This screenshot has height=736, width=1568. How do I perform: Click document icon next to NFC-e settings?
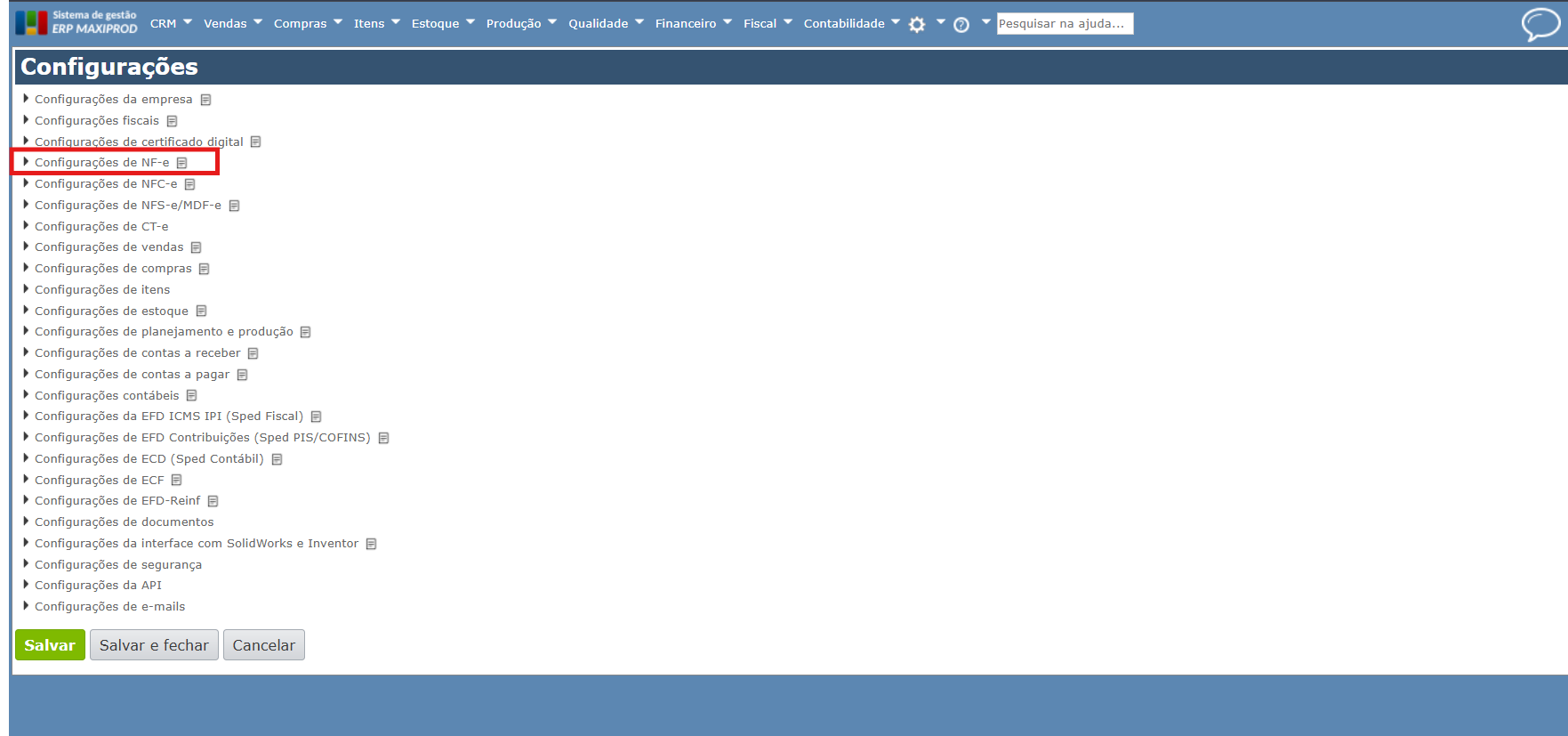pyautogui.click(x=189, y=184)
